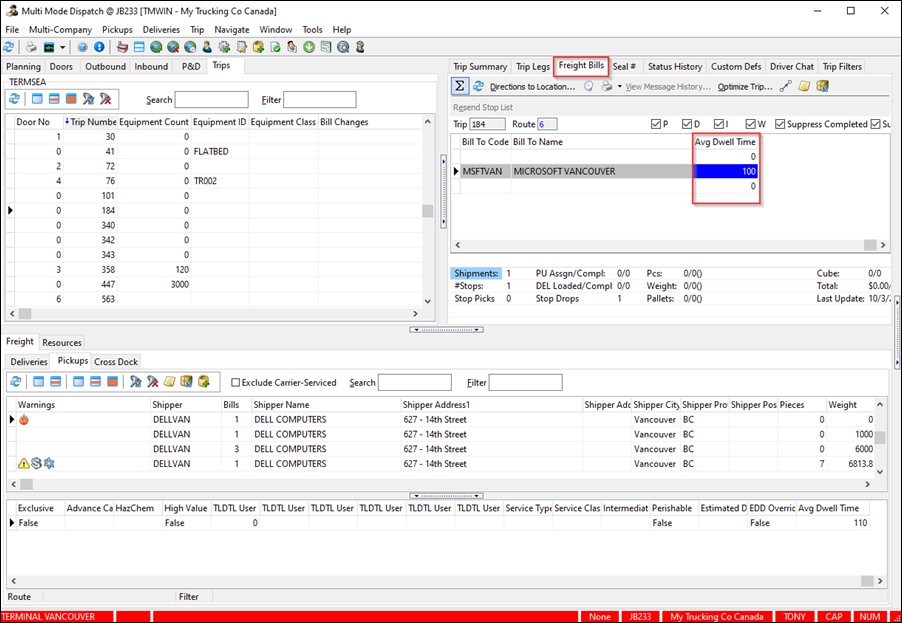Image resolution: width=902 pixels, height=623 pixels.
Task: Click the printer icon in main toolbar
Action: pyautogui.click(x=31, y=47)
